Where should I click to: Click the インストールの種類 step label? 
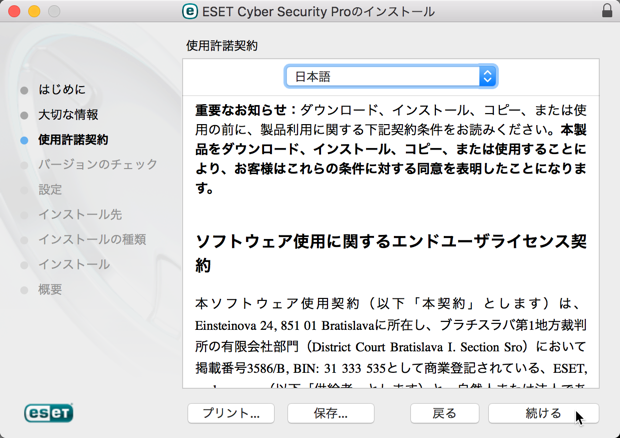92,239
